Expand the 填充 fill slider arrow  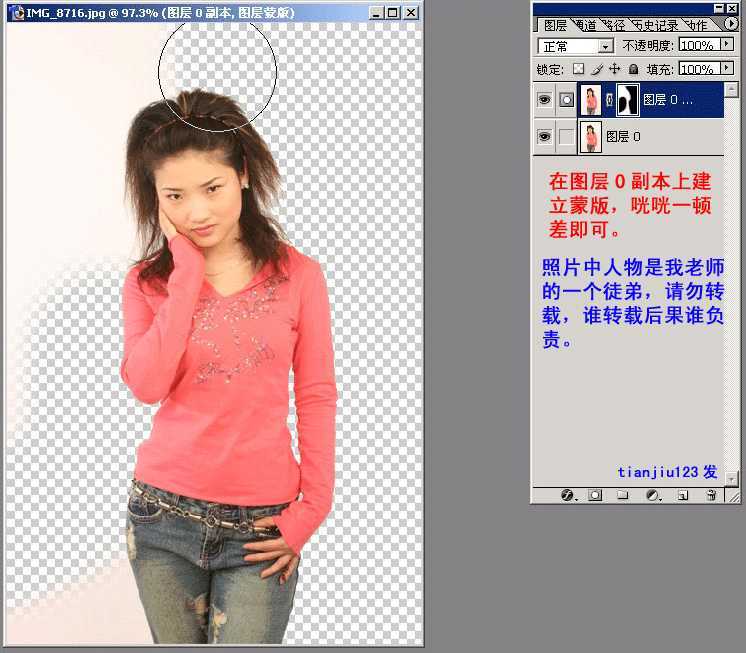click(725, 69)
